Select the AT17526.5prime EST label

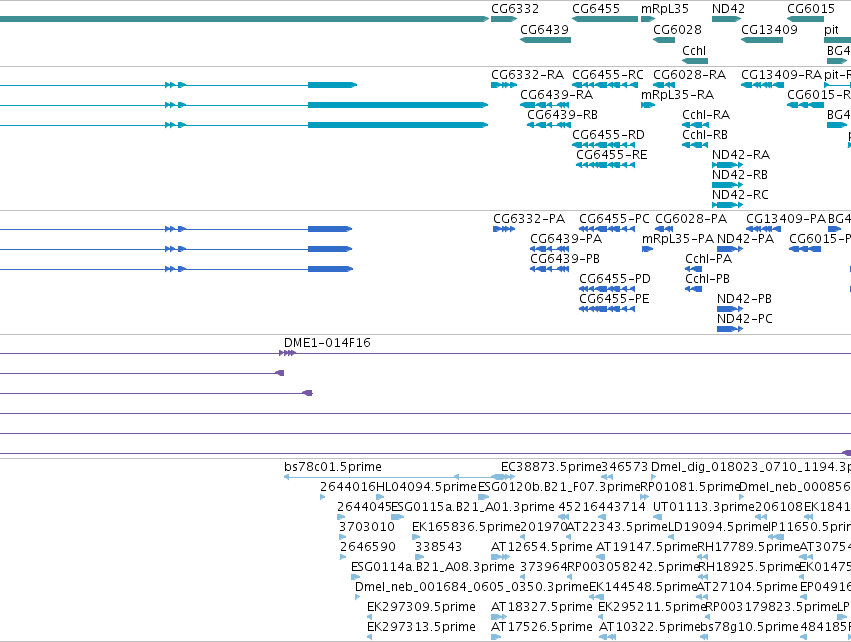(x=542, y=627)
